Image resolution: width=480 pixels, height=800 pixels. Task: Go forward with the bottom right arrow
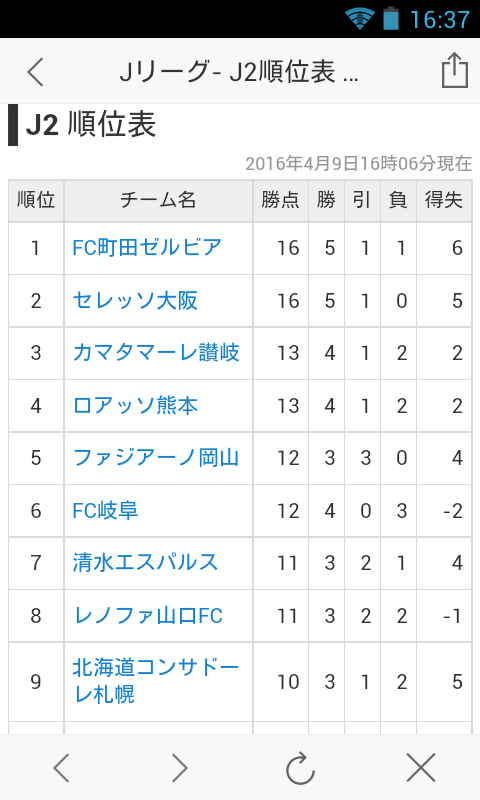(179, 768)
